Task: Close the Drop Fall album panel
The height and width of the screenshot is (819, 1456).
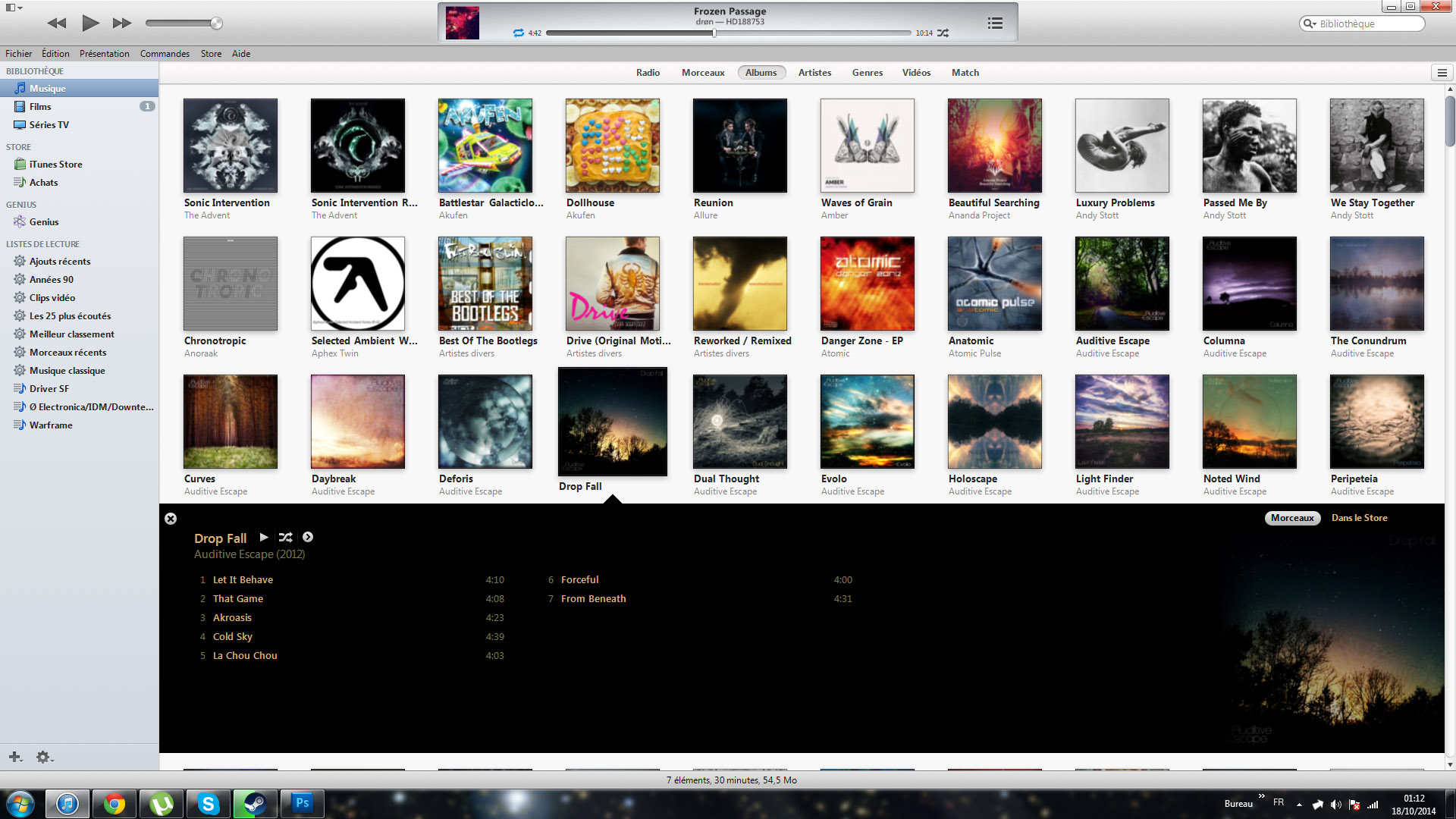Action: pyautogui.click(x=171, y=519)
